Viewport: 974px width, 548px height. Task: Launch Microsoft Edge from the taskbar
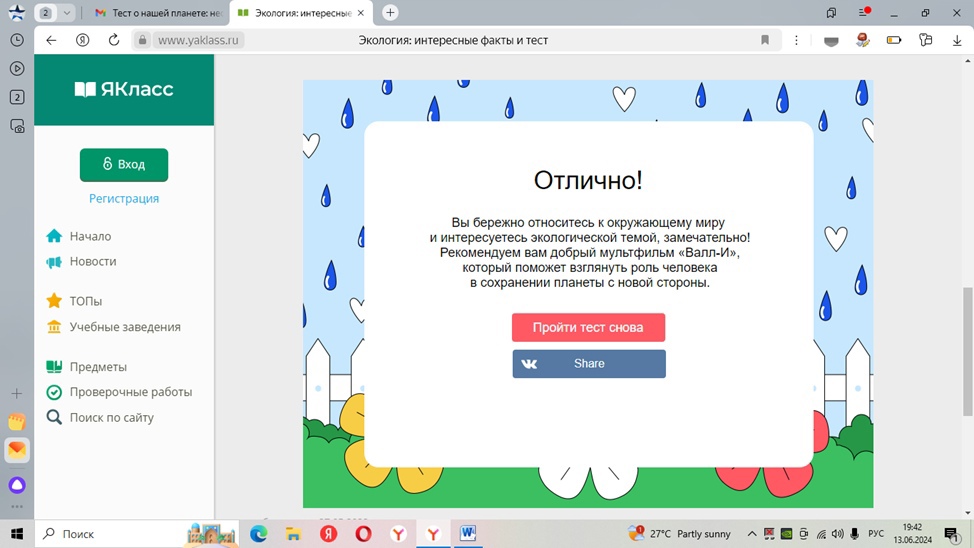point(258,534)
